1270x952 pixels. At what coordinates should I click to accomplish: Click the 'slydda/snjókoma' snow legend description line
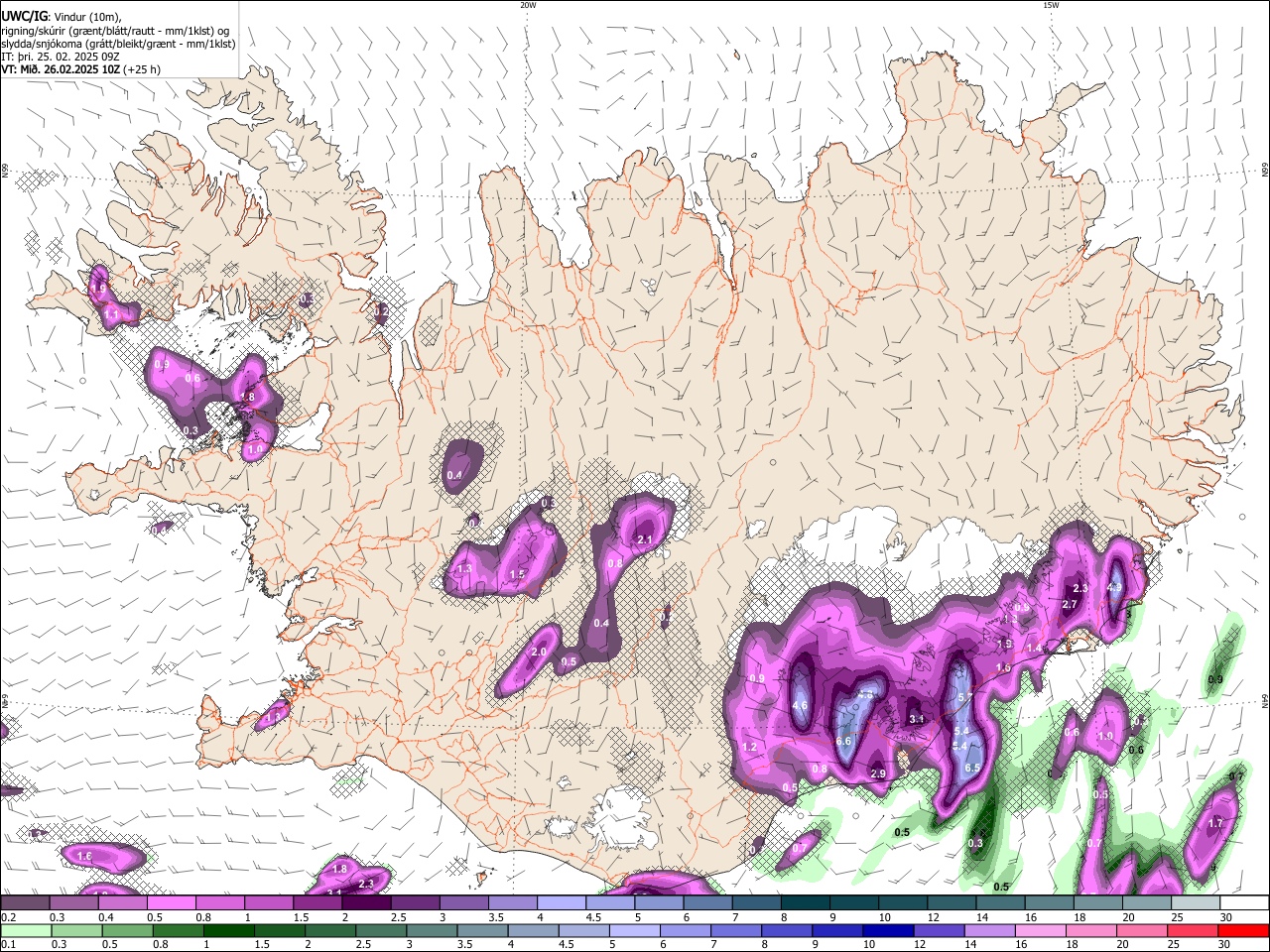pos(118,44)
